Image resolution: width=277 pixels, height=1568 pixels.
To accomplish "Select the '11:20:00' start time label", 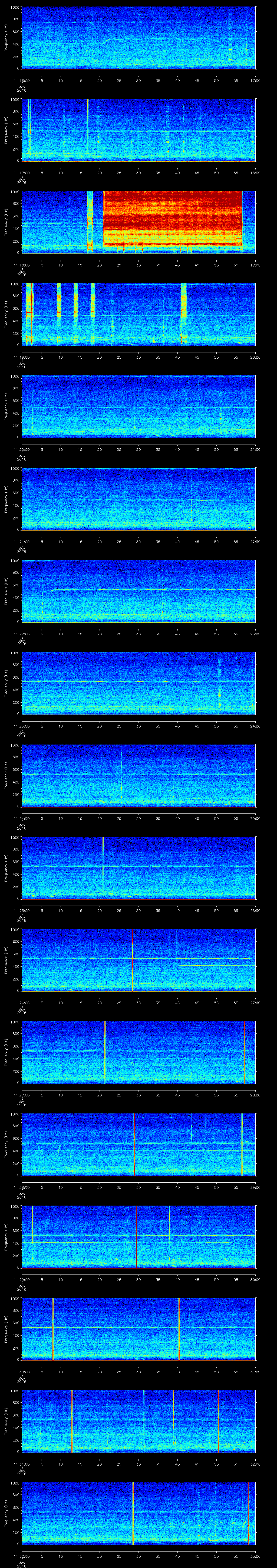I will tap(21, 449).
